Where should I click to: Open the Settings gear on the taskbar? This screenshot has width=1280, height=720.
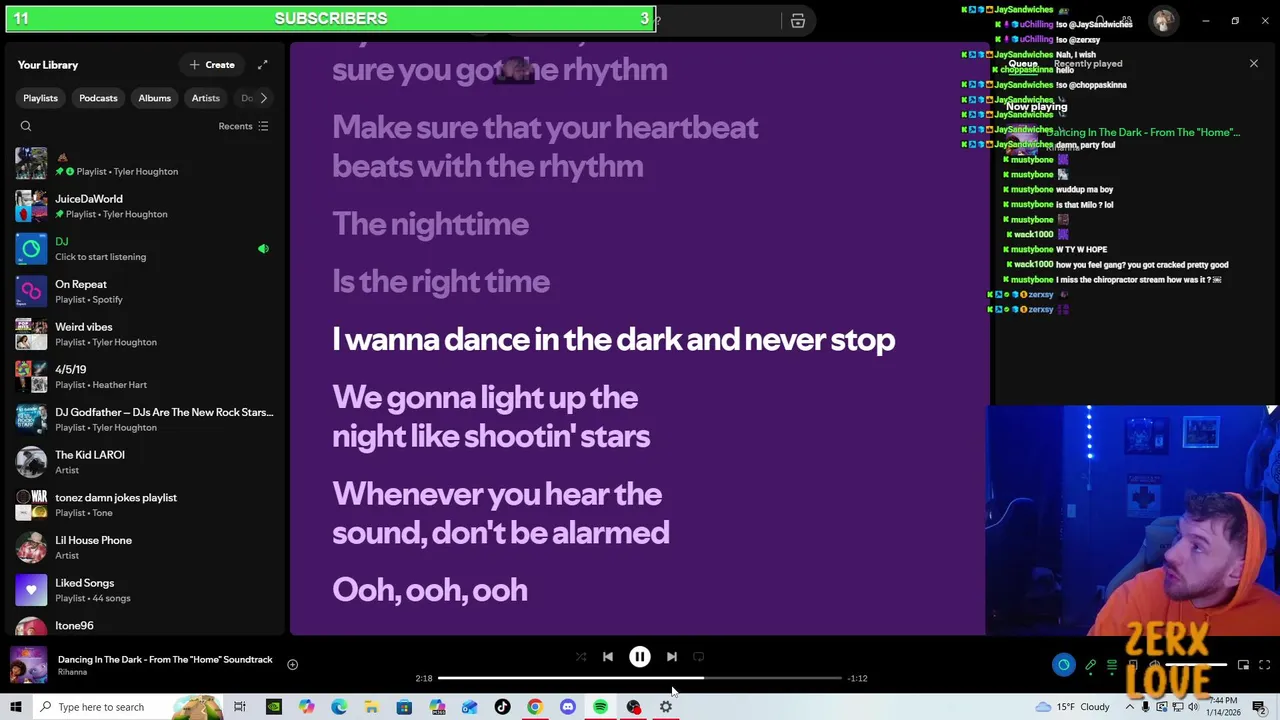coord(666,707)
